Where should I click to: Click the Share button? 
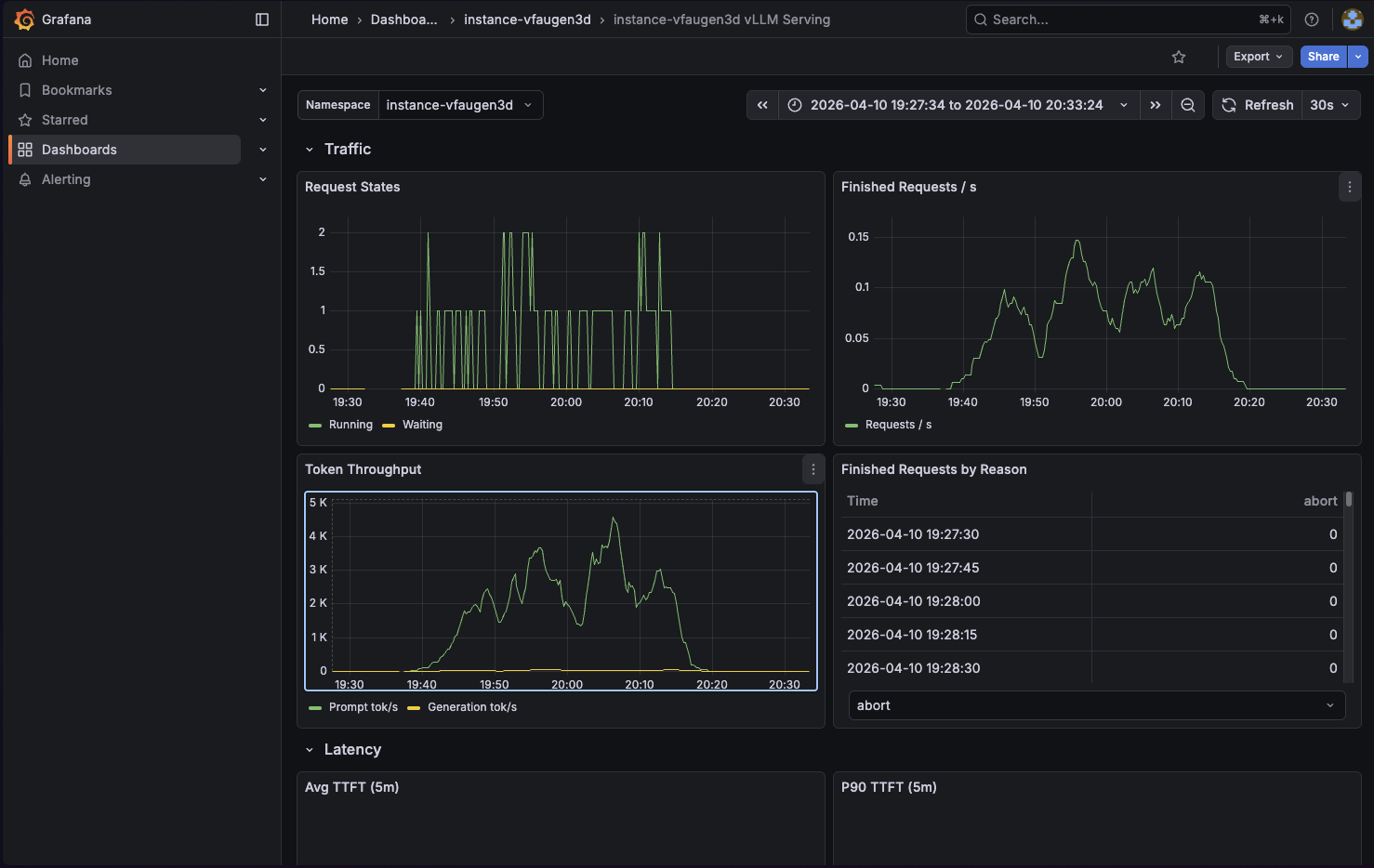[x=1323, y=57]
